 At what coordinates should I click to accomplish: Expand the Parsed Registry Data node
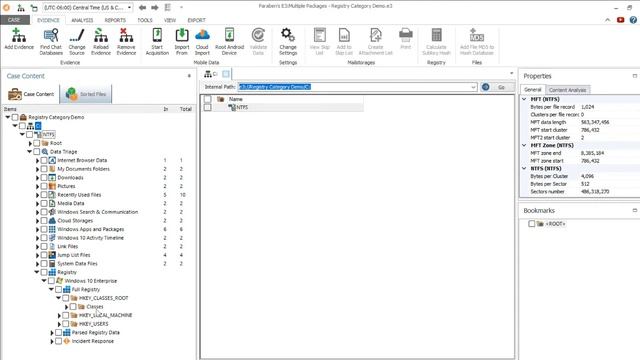click(x=52, y=333)
